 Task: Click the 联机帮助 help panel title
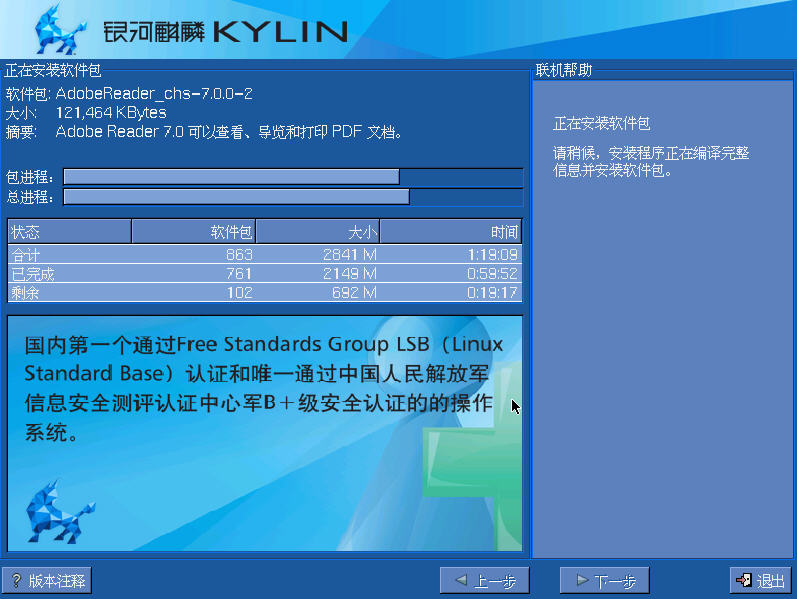(564, 70)
